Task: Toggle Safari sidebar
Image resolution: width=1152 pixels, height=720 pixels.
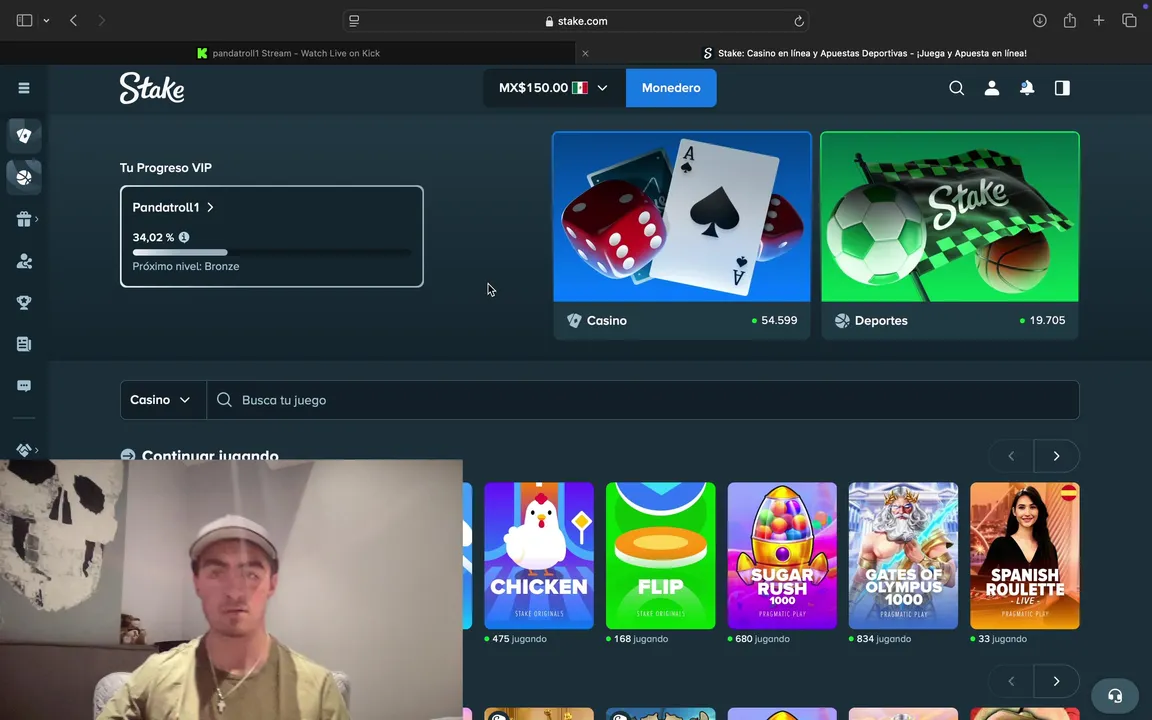Action: tap(24, 21)
